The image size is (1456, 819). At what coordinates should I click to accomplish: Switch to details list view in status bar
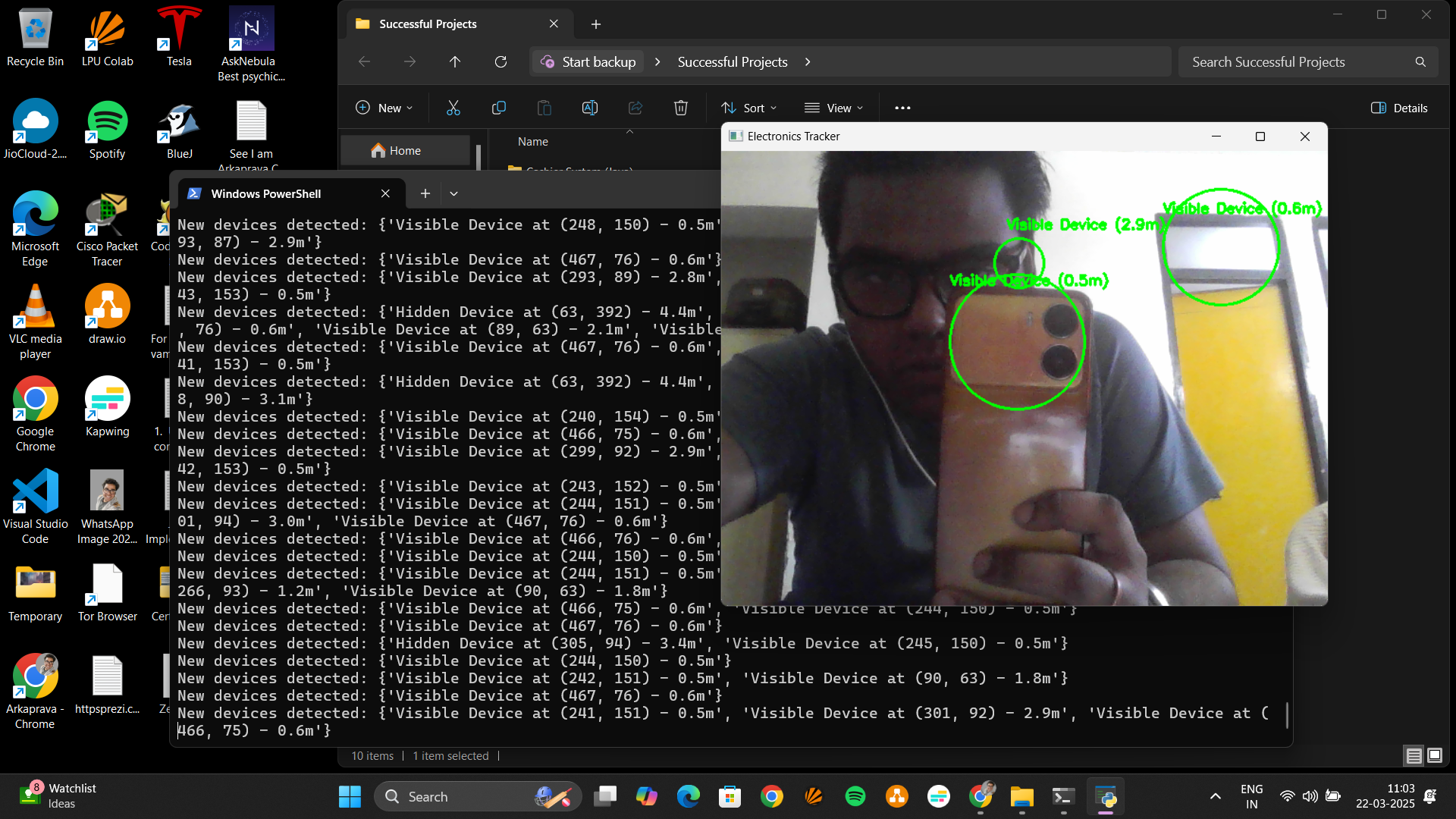(x=1414, y=755)
